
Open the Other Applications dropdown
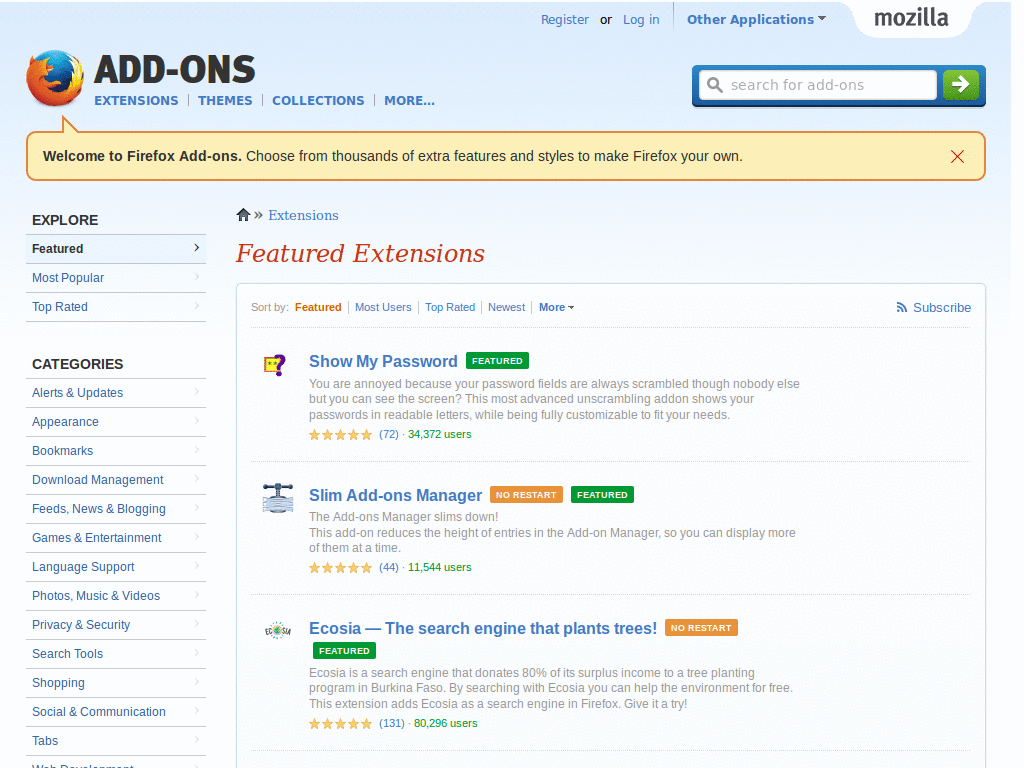point(755,19)
